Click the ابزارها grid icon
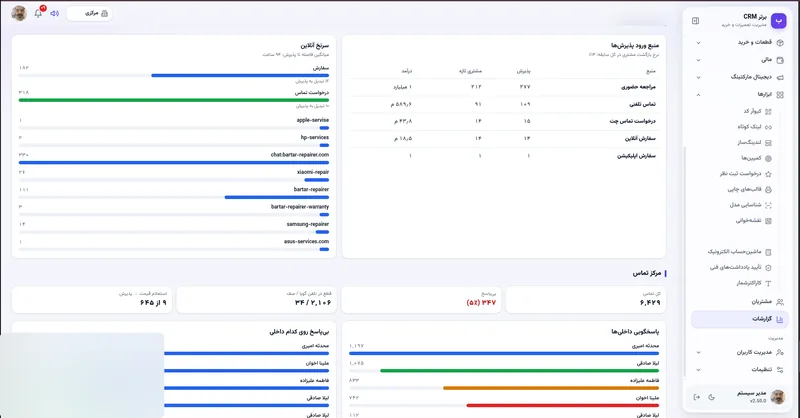Image resolution: width=800 pixels, height=418 pixels. 780,94
